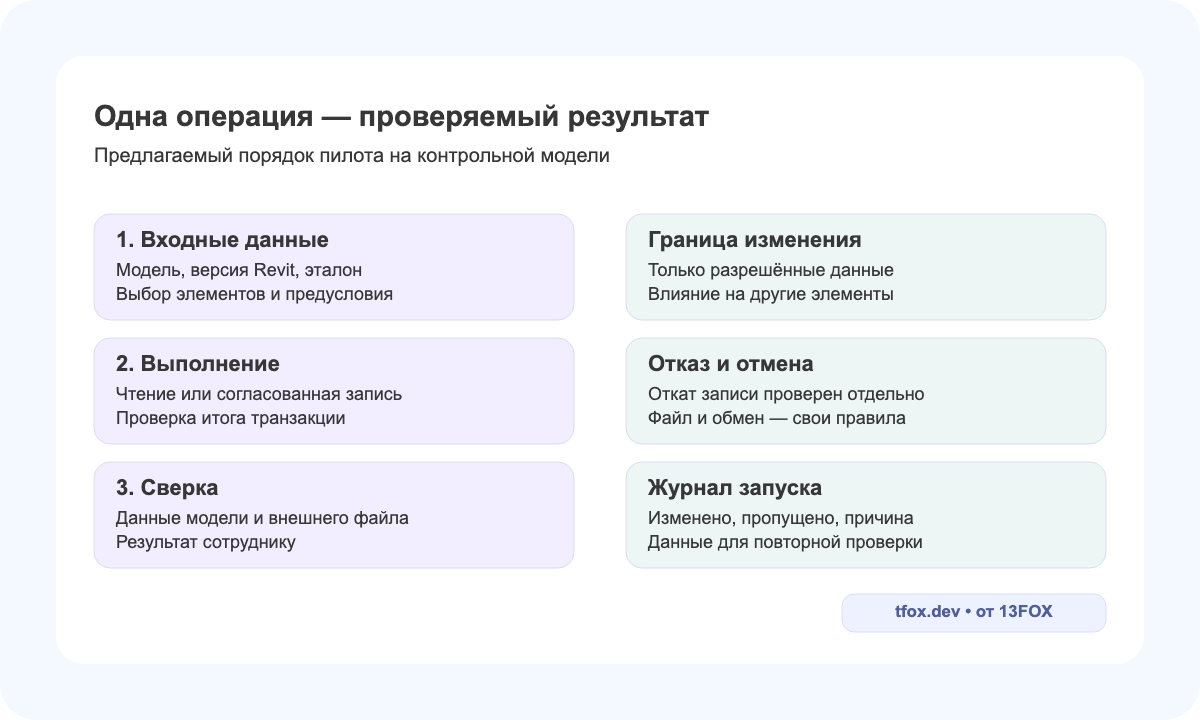The image size is (1200, 720).
Task: Click the line 'Результат сотруднику'
Action: coord(205,542)
